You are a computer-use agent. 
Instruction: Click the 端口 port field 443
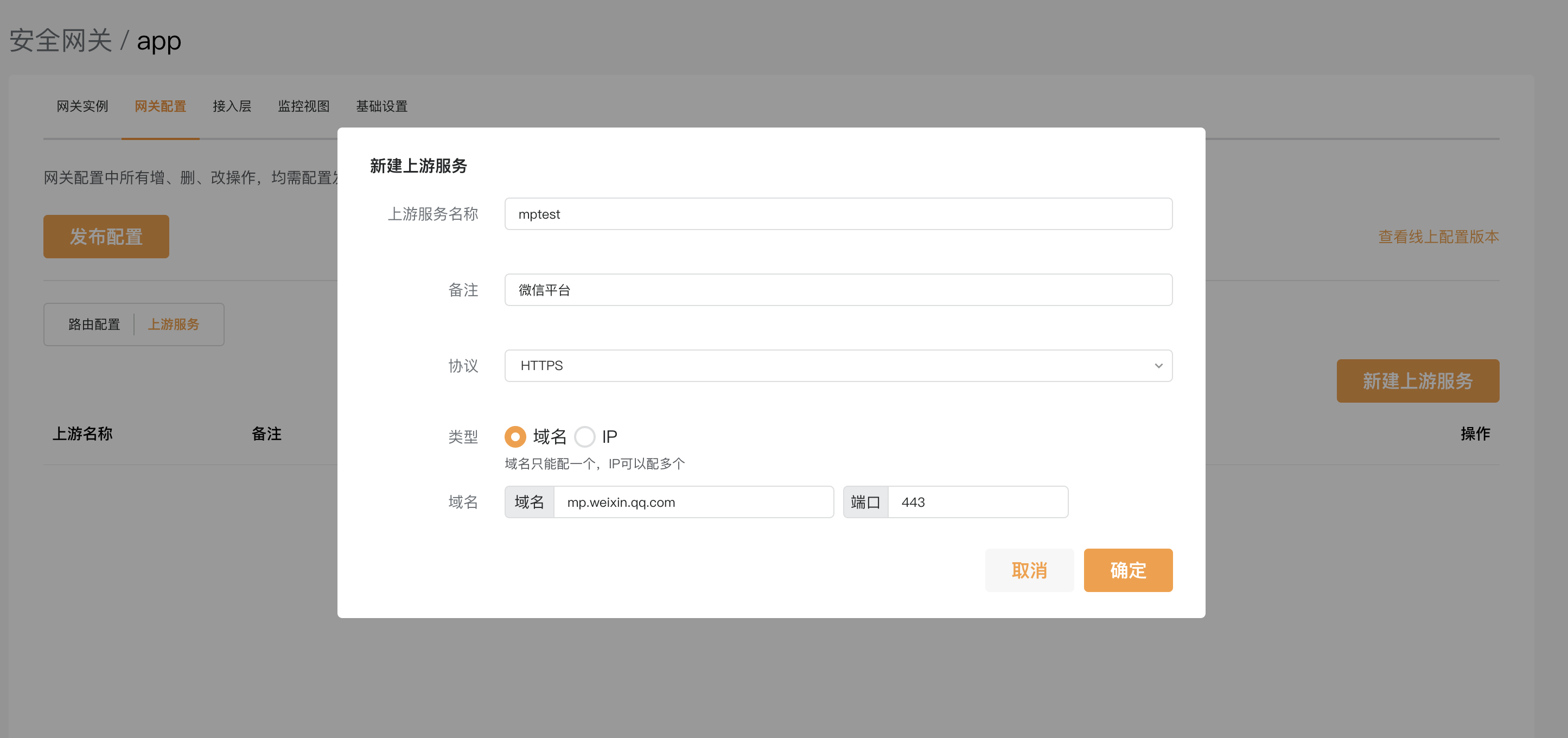(x=977, y=502)
